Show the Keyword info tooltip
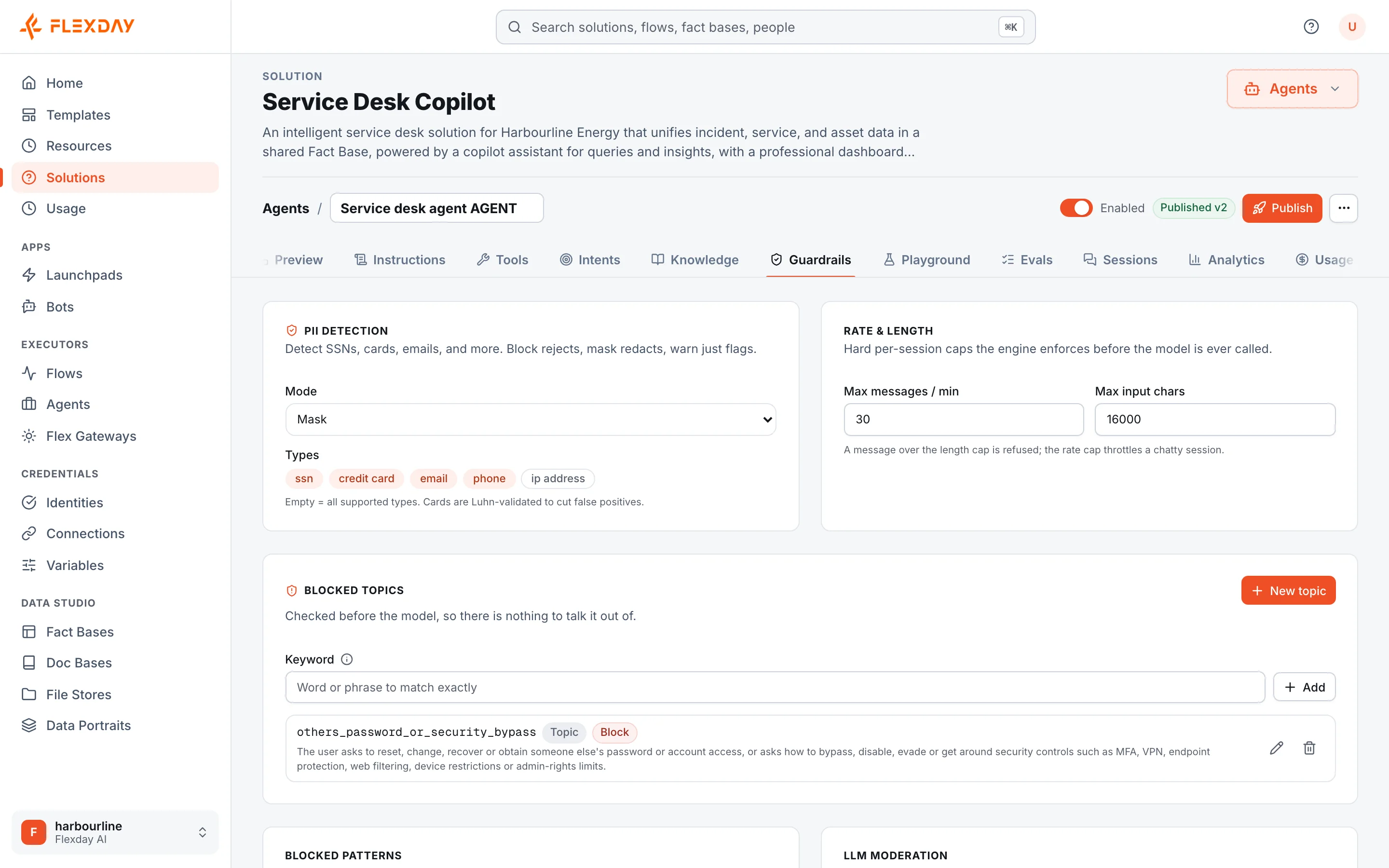1389x868 pixels. [347, 659]
